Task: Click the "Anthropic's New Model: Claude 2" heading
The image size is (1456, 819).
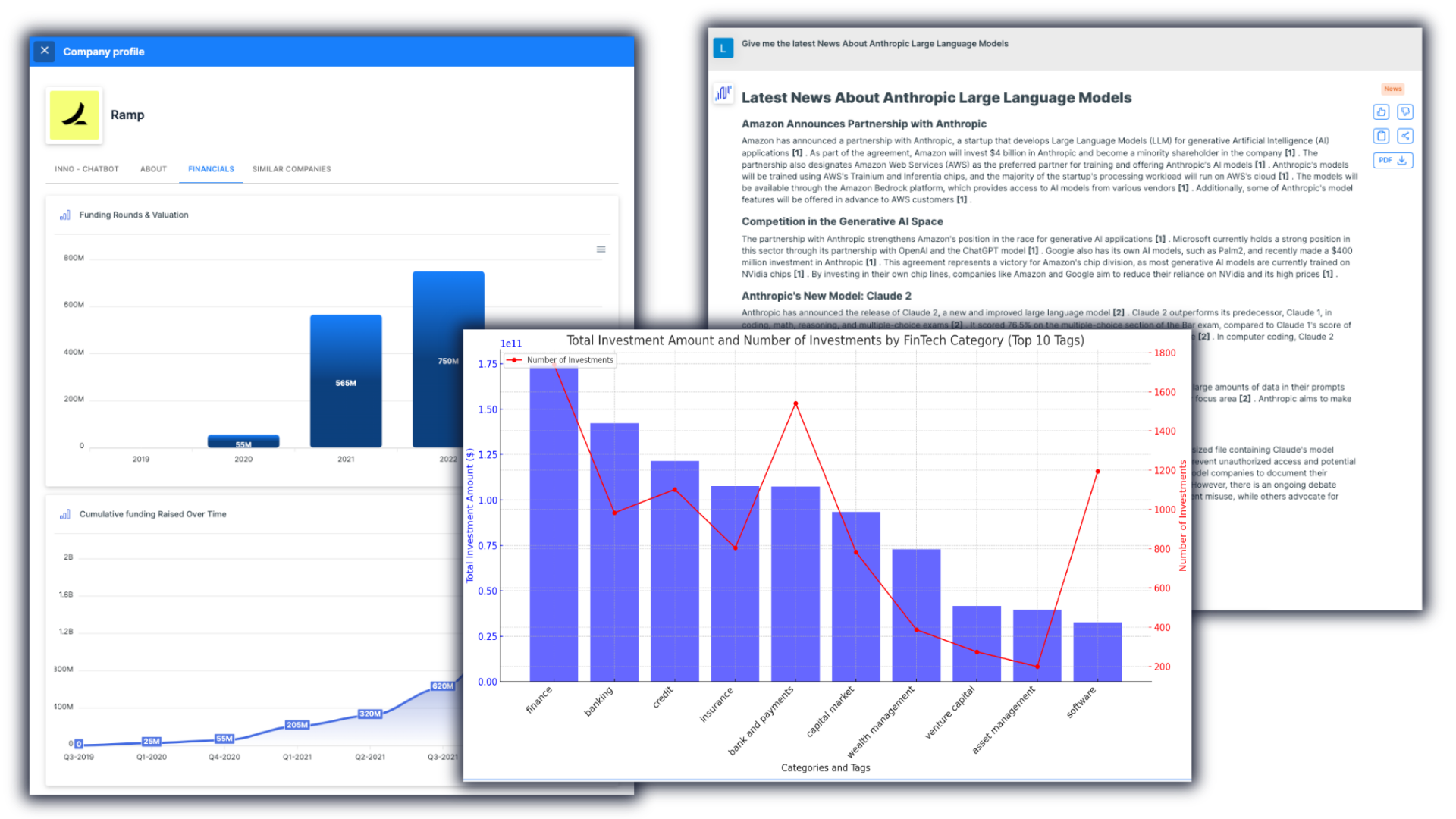Action: click(826, 296)
